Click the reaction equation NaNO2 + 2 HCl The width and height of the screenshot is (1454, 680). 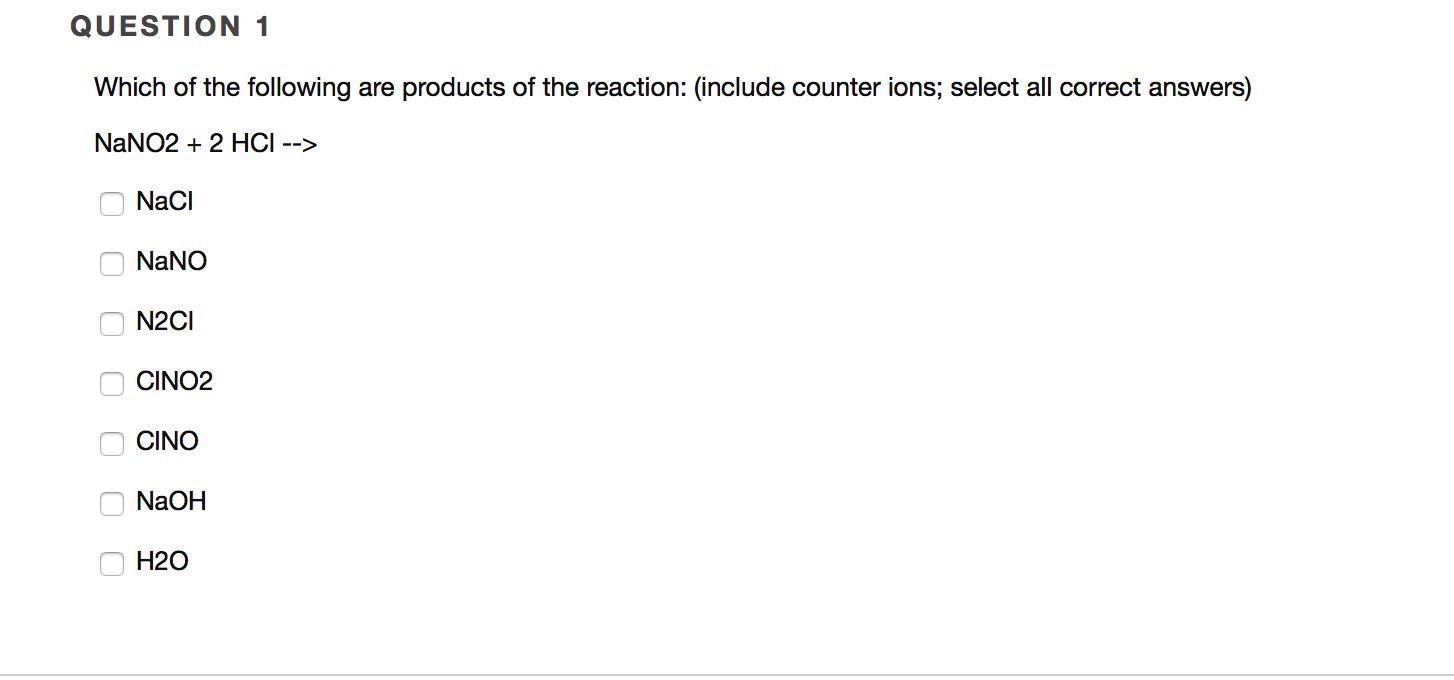205,142
